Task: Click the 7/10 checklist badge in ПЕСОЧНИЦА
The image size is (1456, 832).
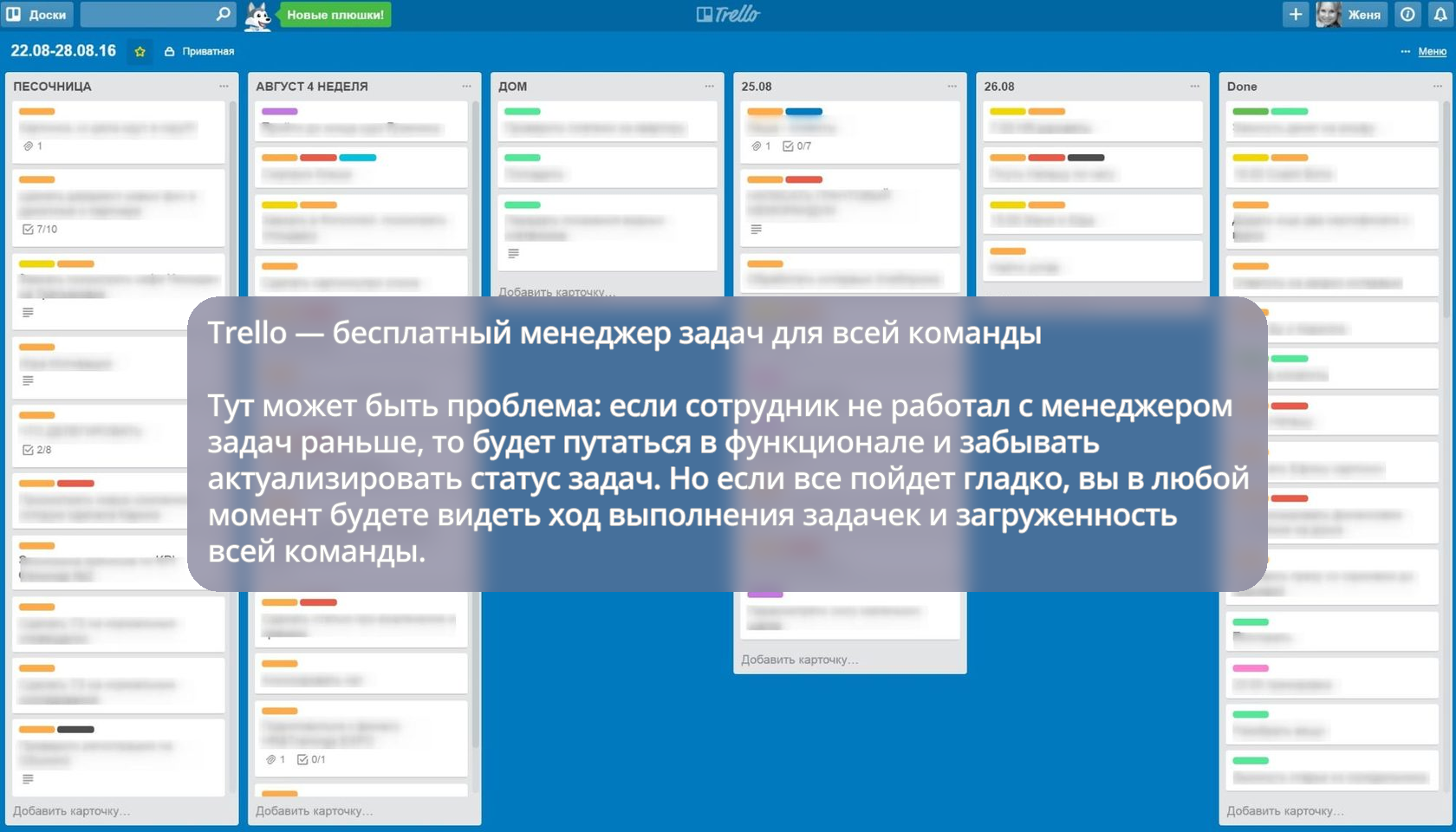Action: tap(40, 230)
